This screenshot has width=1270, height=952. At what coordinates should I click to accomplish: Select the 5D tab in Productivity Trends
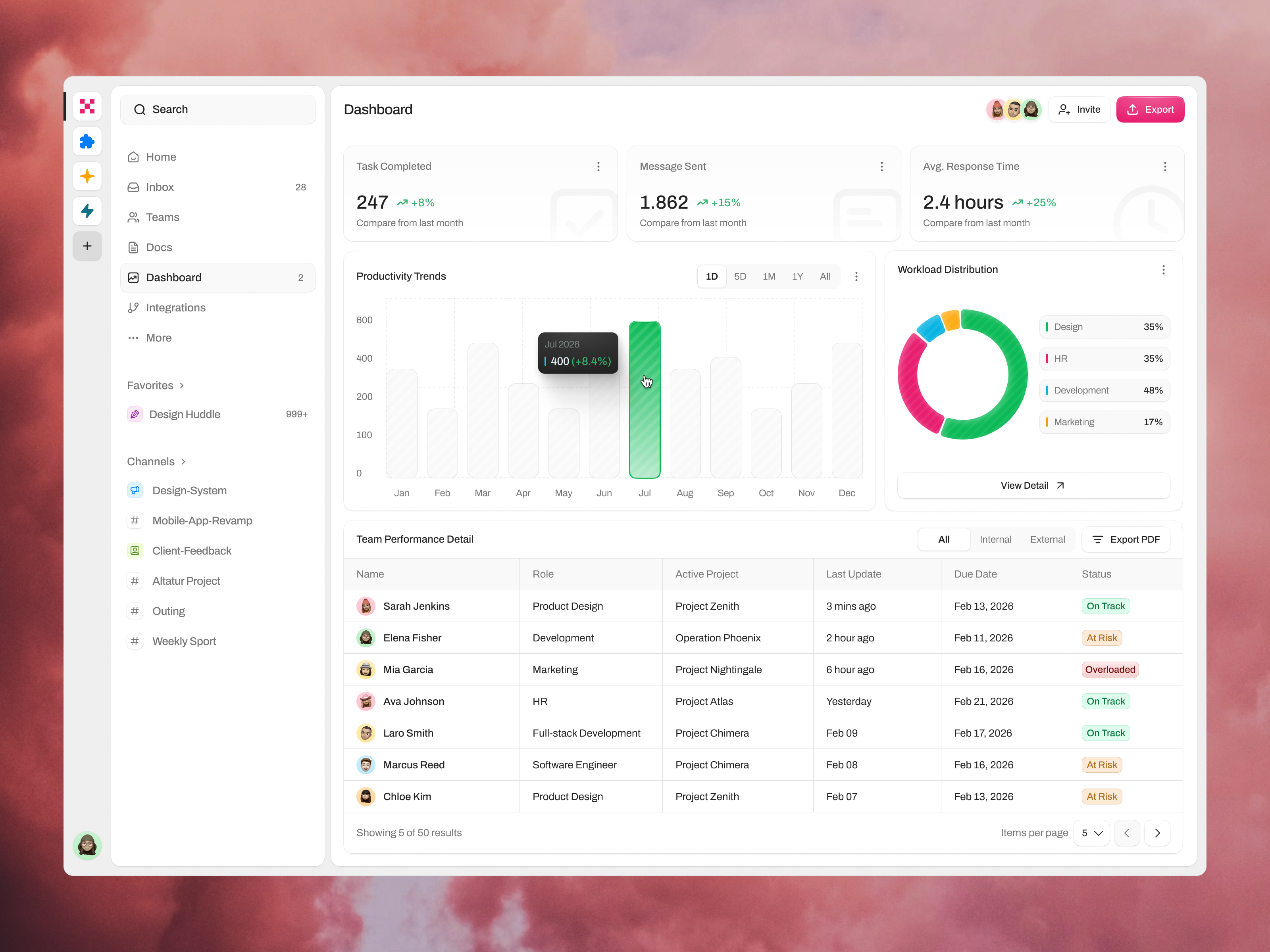coord(740,276)
